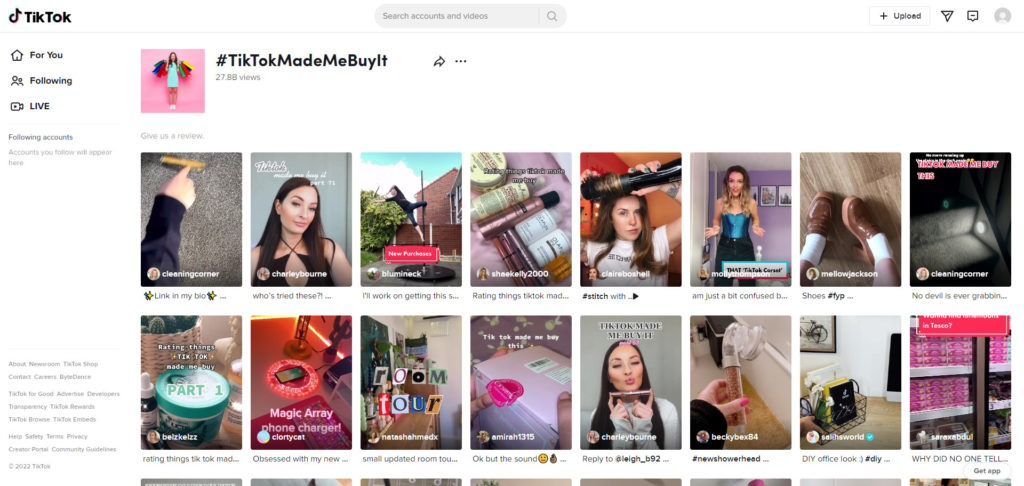Open belzkelzz Part 1 video
The height and width of the screenshot is (486, 1024).
click(x=191, y=383)
